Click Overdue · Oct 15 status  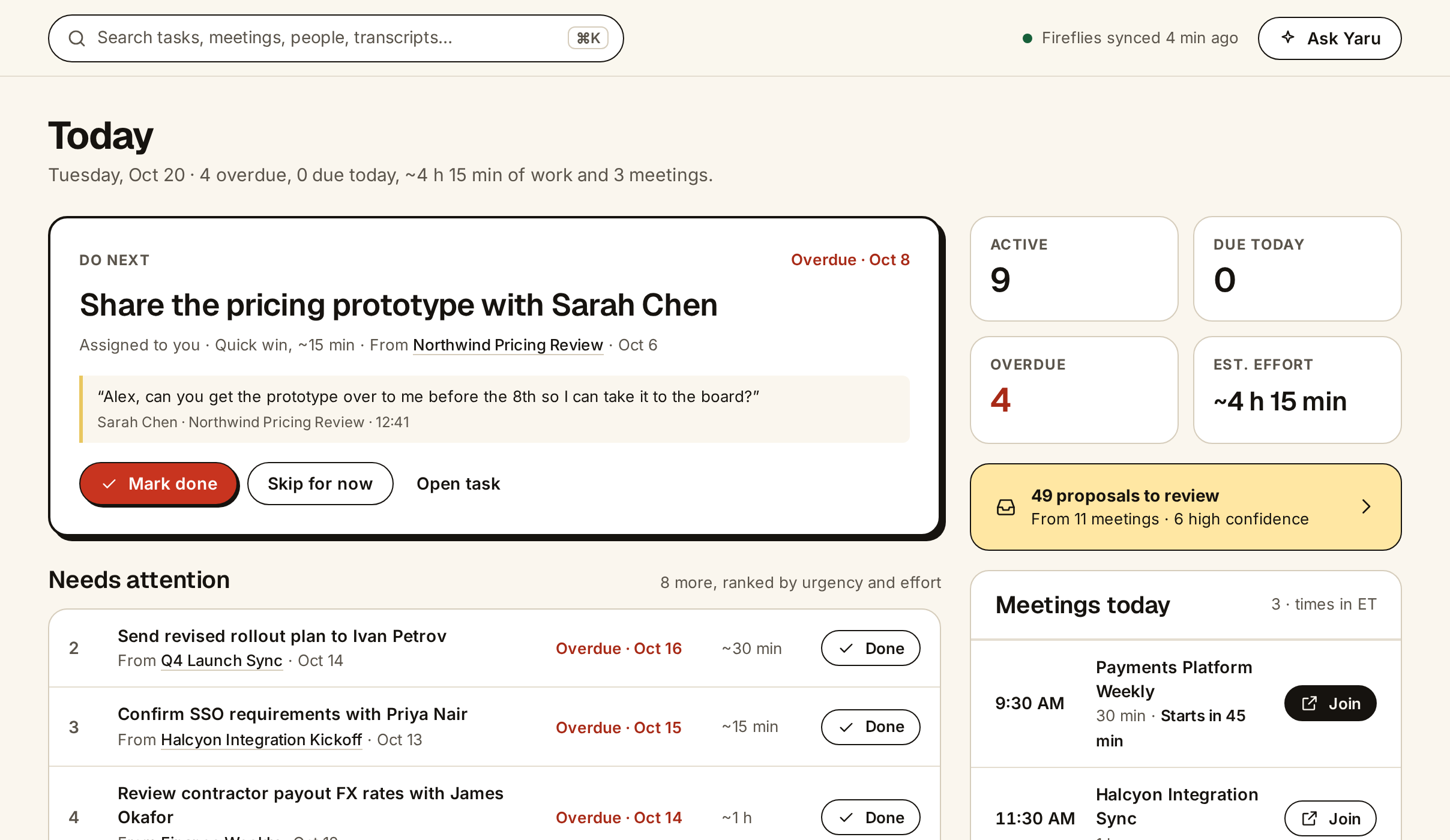click(x=619, y=728)
